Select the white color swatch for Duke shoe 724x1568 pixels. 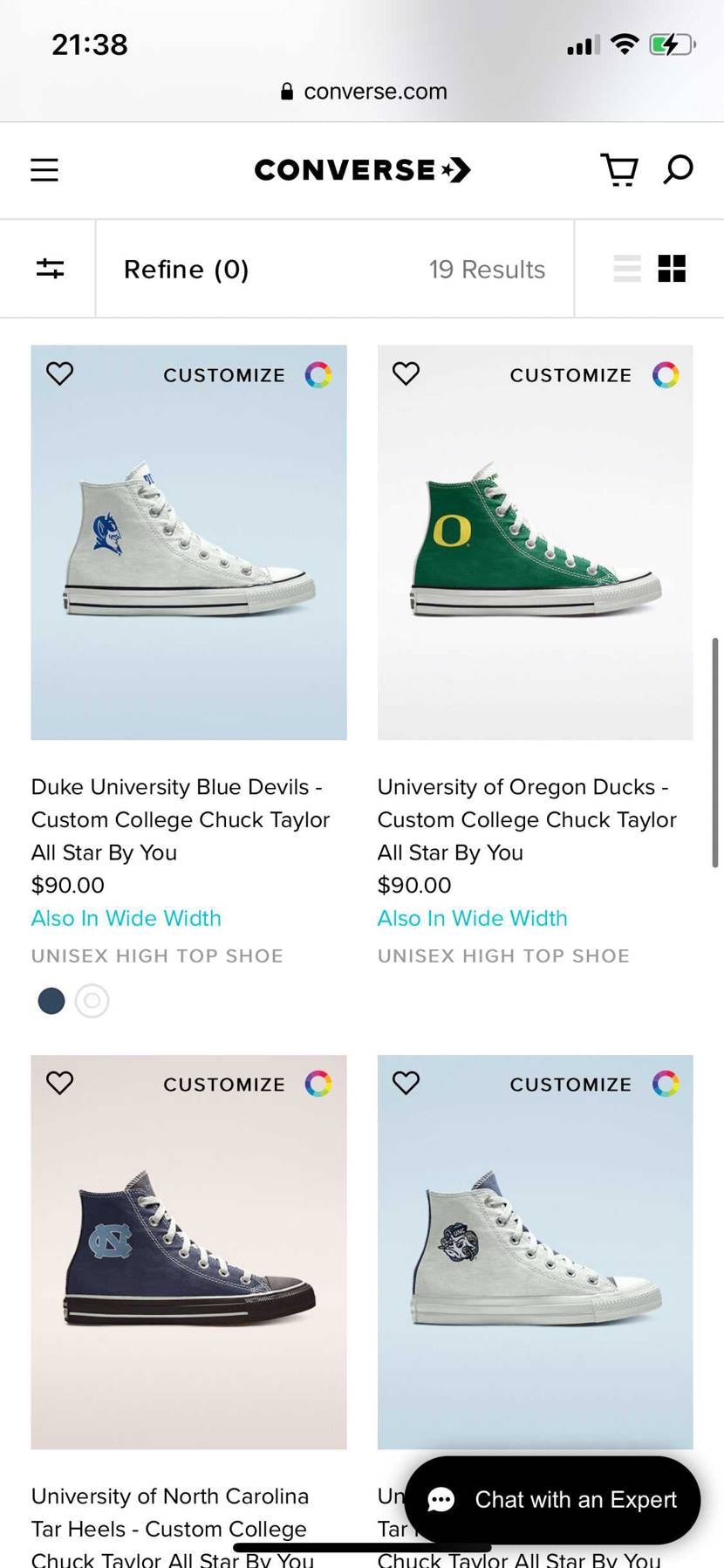(92, 1001)
